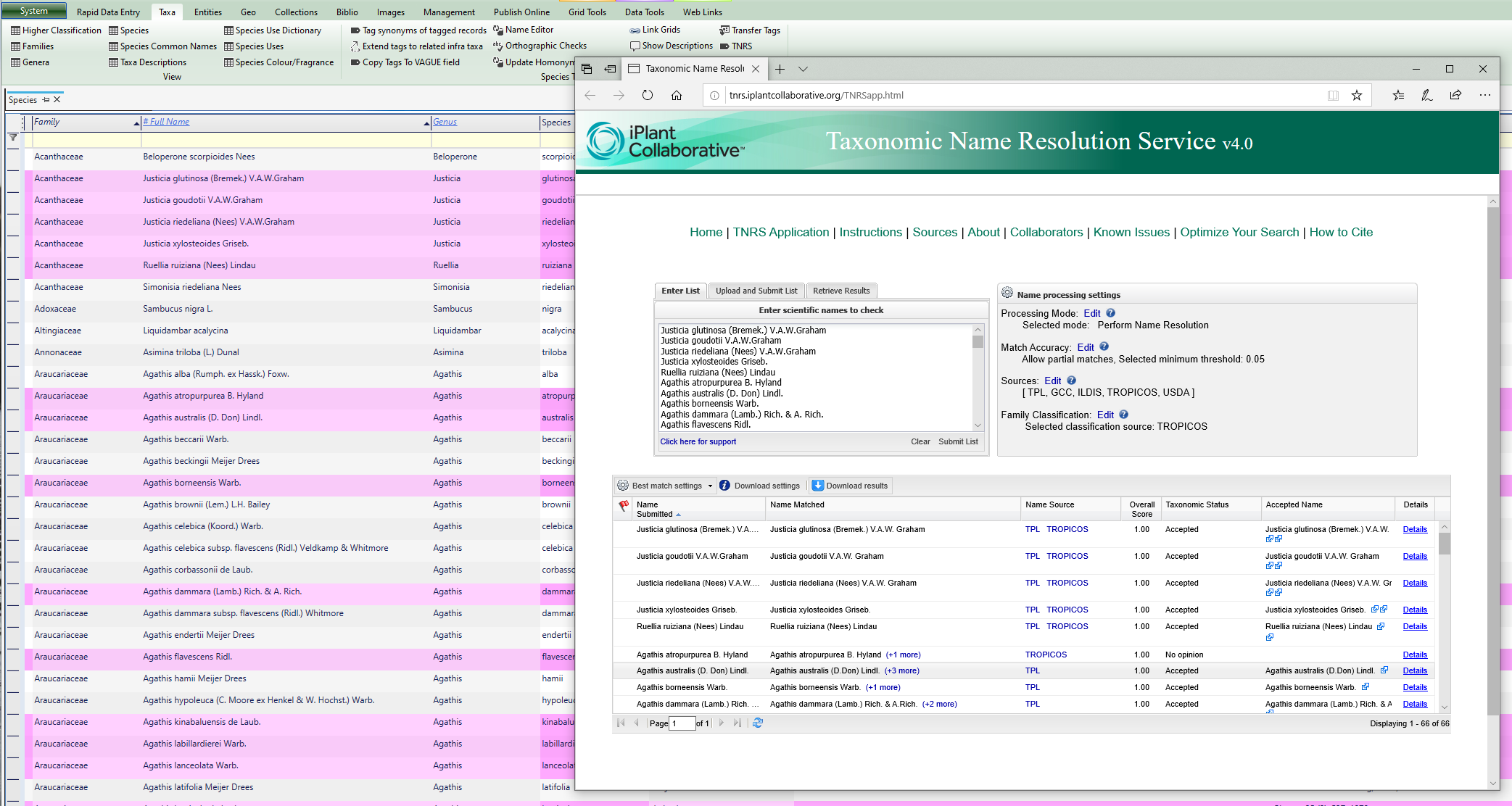Run Orthographic Checks tool

tap(540, 46)
